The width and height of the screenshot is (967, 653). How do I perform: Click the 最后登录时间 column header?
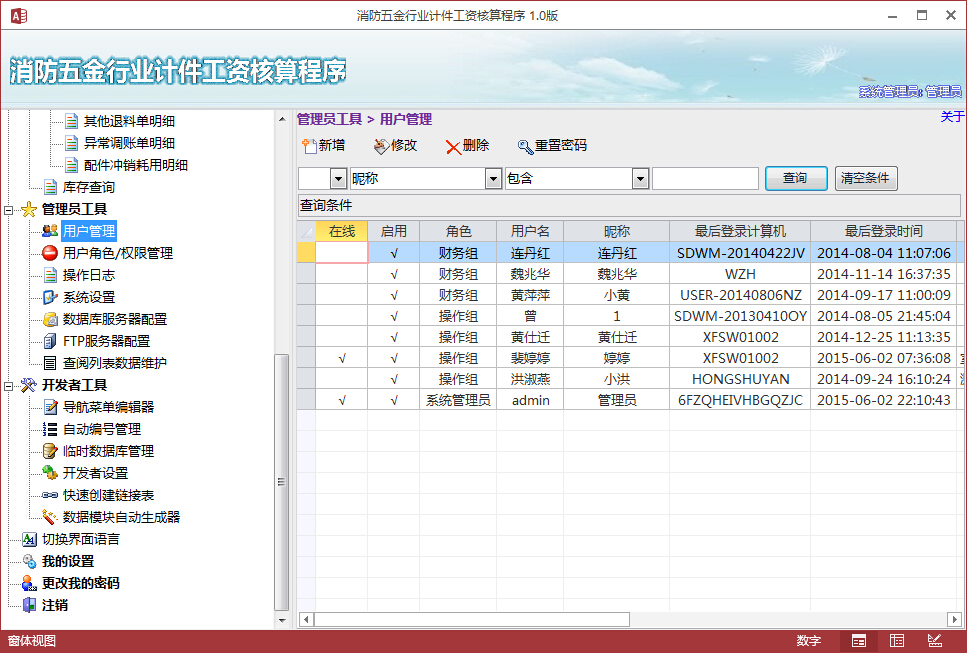[x=884, y=231]
